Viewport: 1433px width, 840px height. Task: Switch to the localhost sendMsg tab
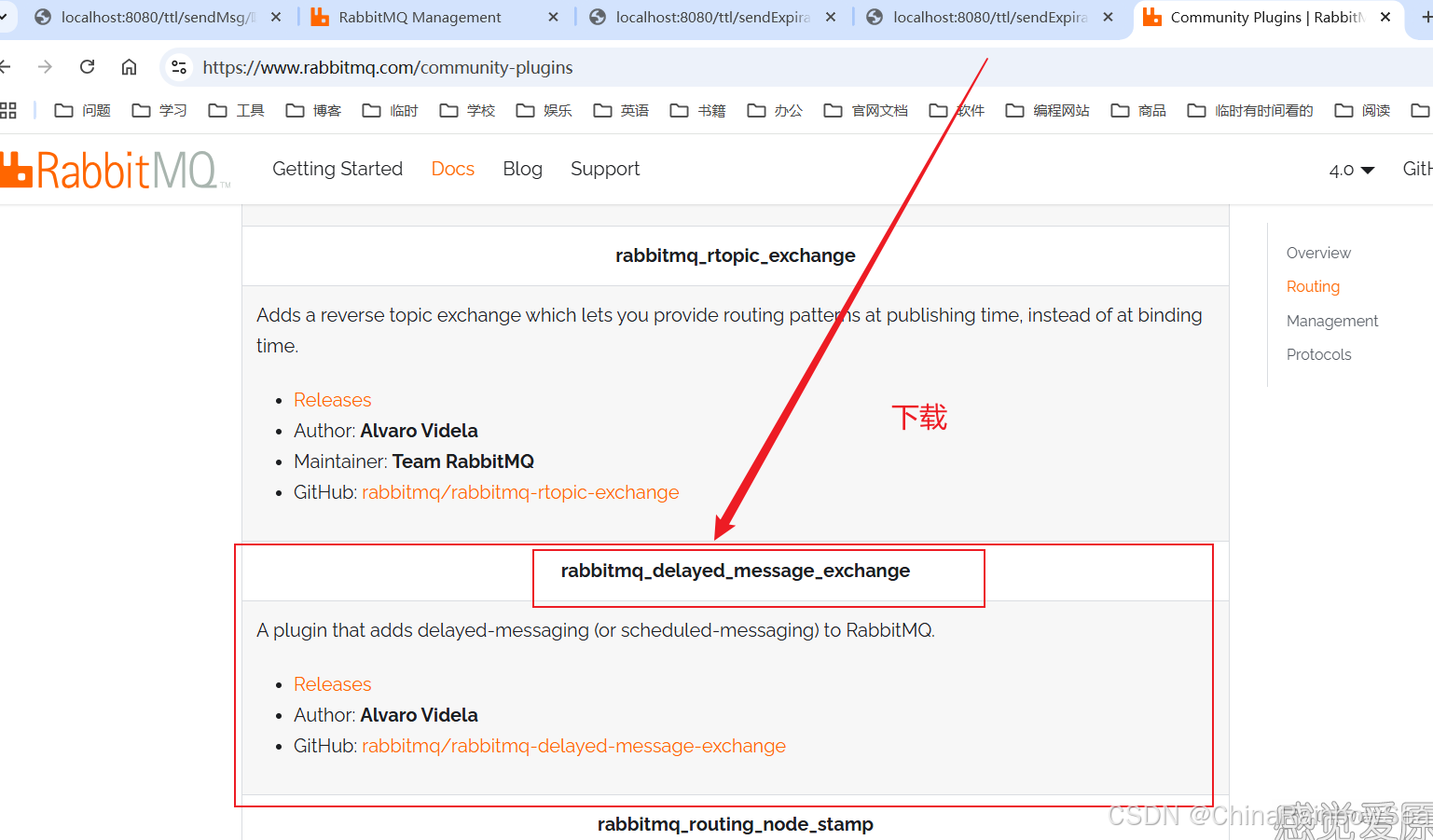(x=158, y=17)
